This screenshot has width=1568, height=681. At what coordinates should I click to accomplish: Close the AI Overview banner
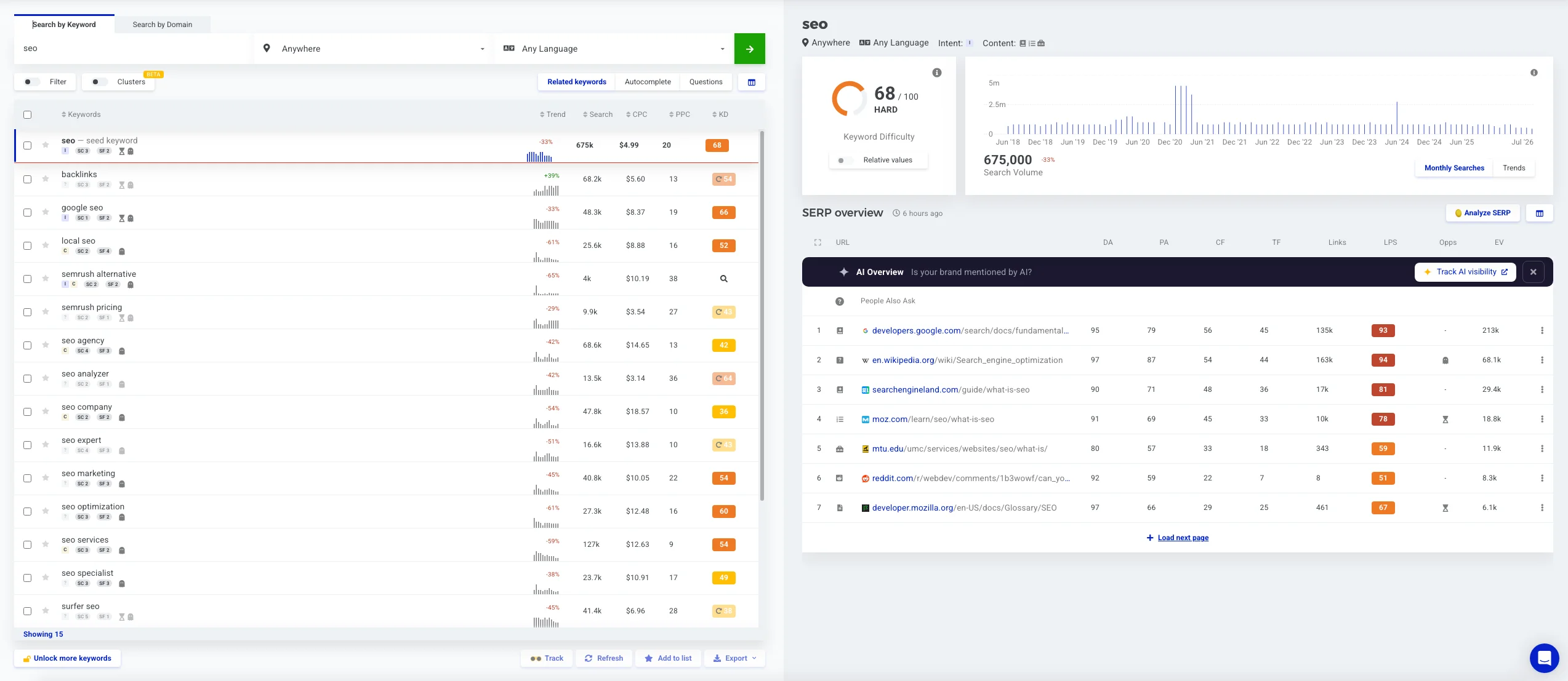[x=1534, y=272]
